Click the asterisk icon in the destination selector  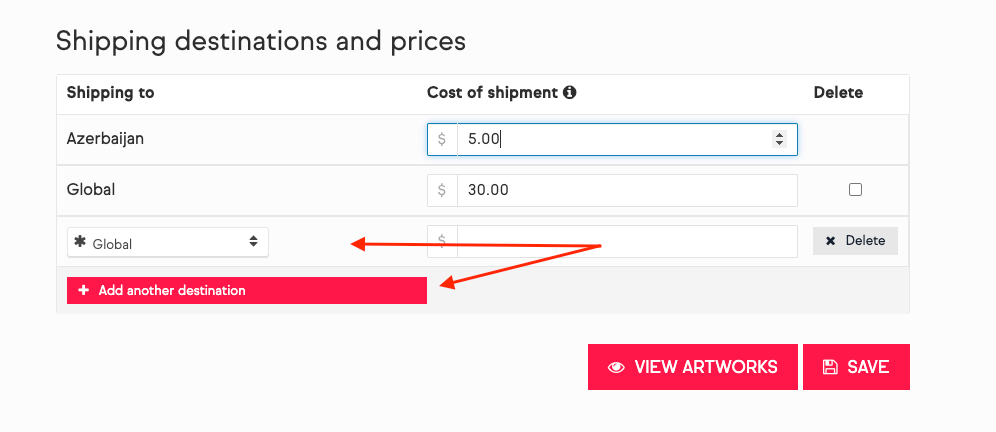pos(80,242)
